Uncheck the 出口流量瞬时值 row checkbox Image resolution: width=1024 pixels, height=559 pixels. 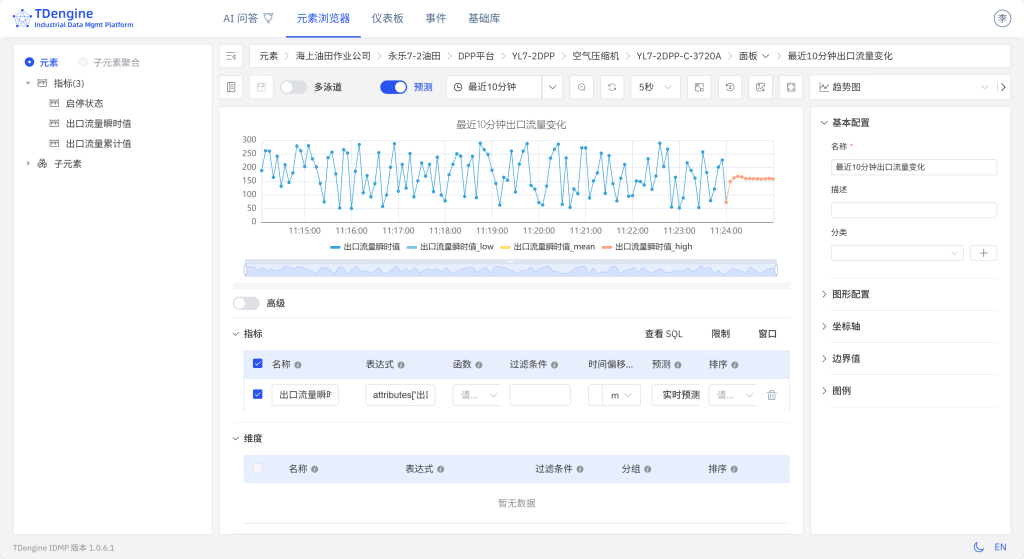click(x=257, y=394)
